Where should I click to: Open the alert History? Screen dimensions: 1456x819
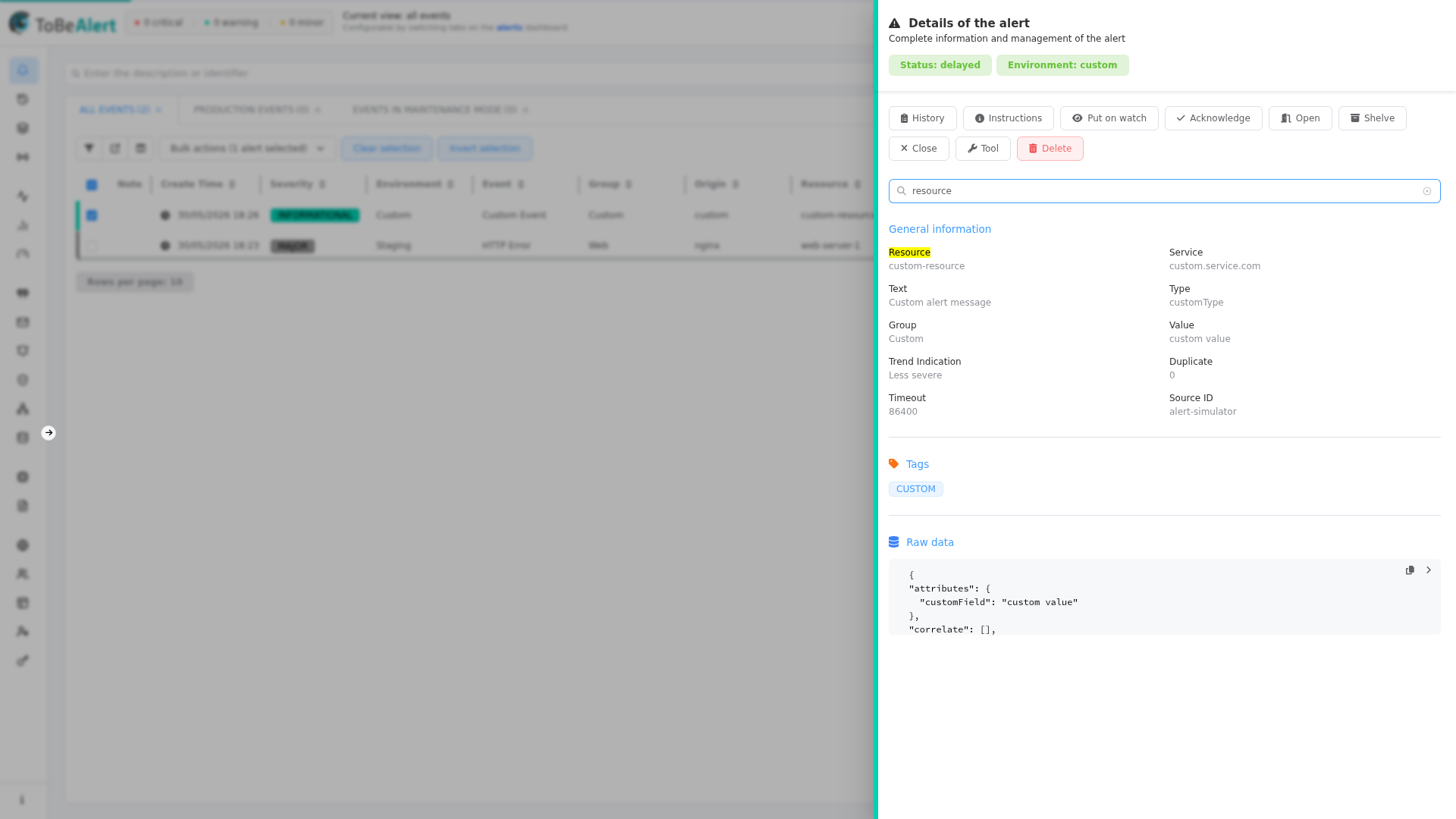[922, 118]
